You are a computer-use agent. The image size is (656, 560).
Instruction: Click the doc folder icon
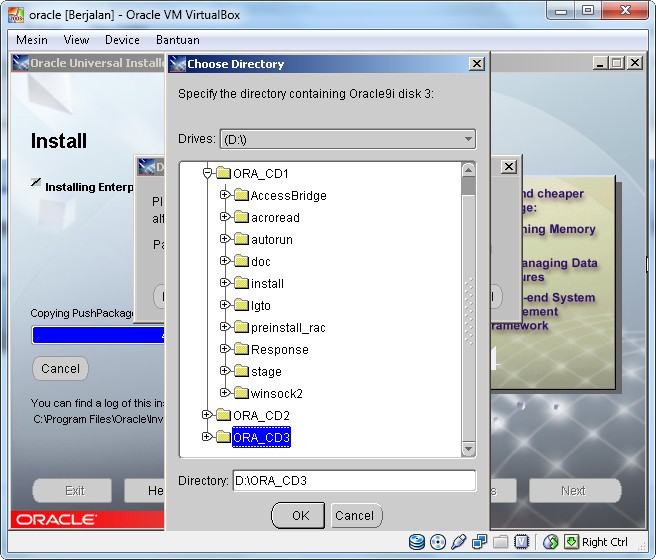click(241, 261)
